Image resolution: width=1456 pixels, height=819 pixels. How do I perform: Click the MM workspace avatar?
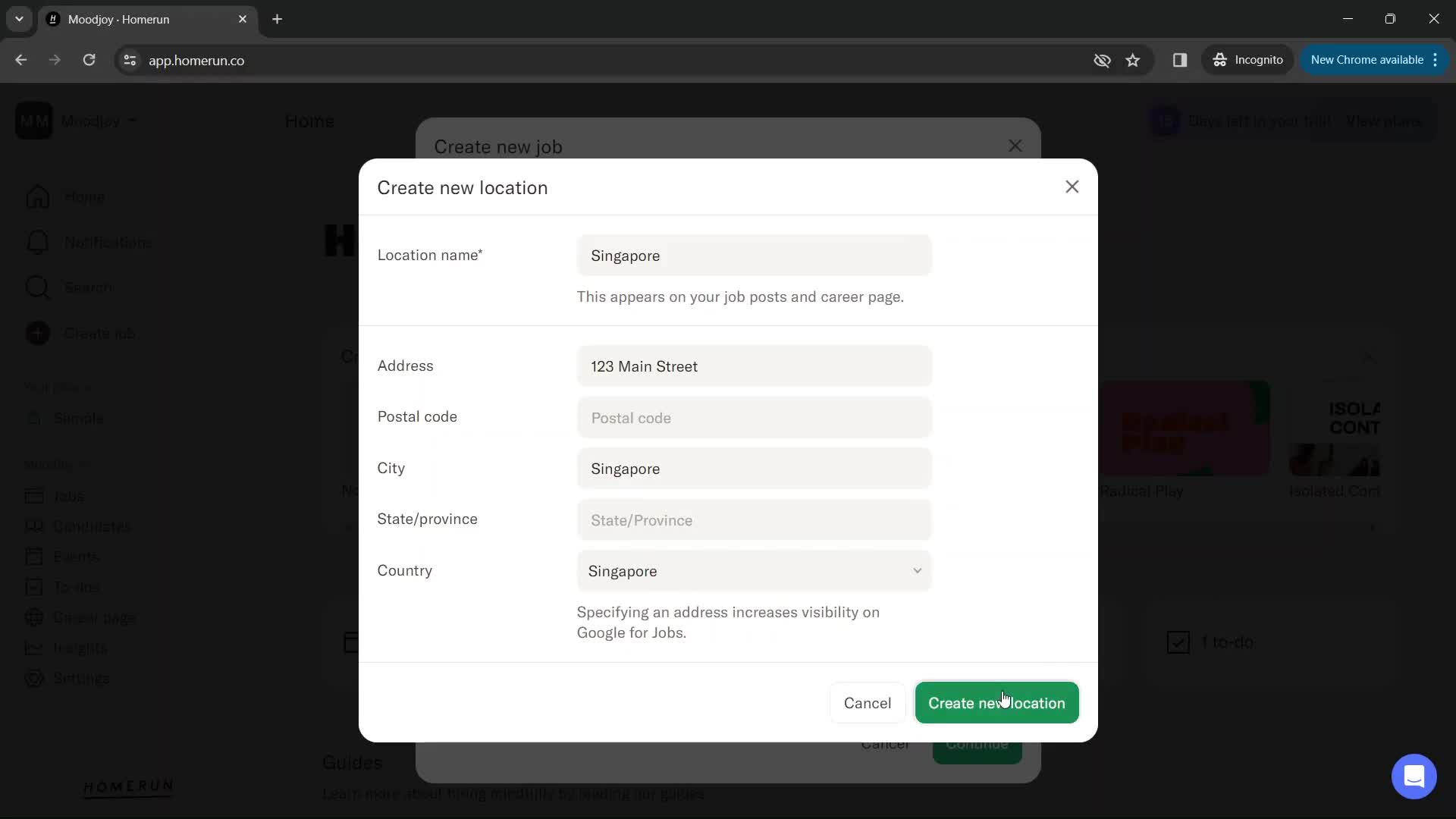pyautogui.click(x=33, y=121)
